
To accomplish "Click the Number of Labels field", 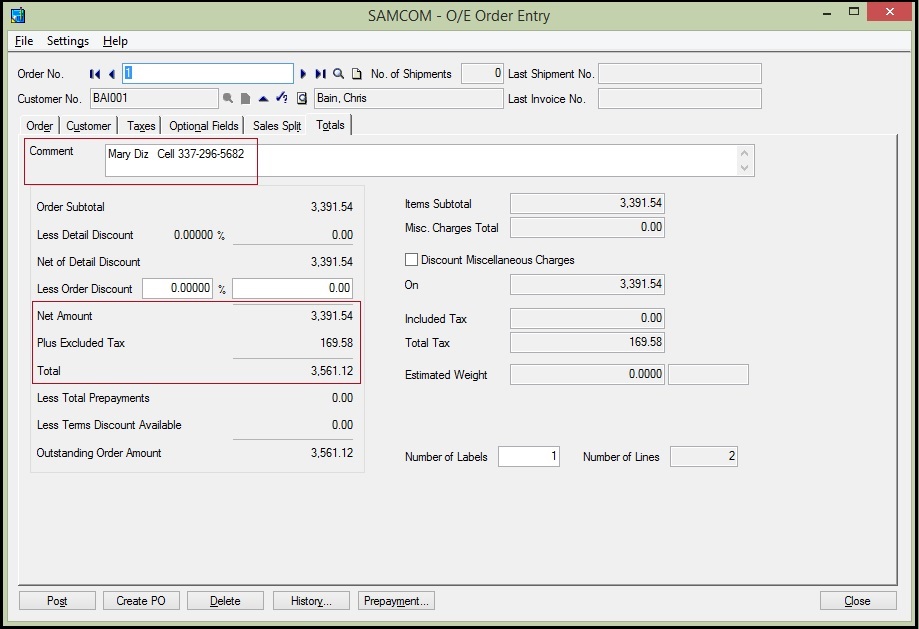I will click(x=529, y=457).
